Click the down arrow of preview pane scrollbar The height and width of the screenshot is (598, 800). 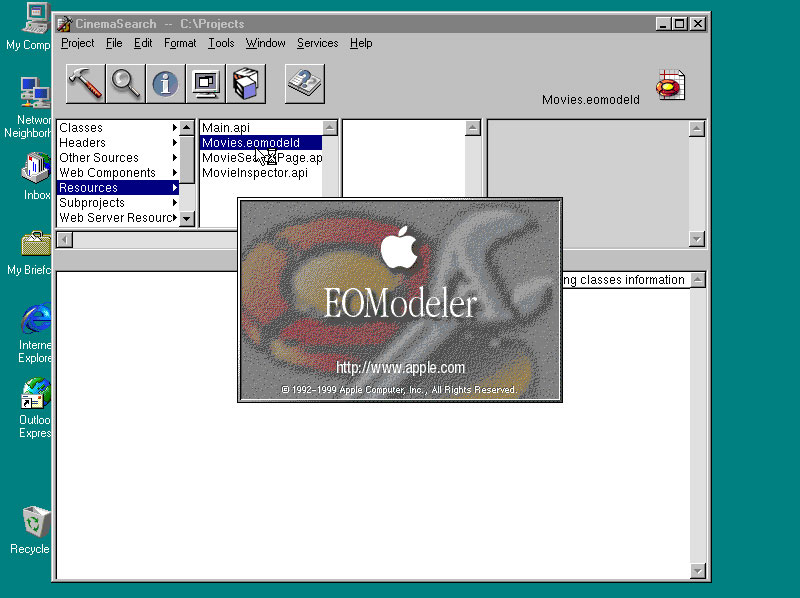(697, 239)
